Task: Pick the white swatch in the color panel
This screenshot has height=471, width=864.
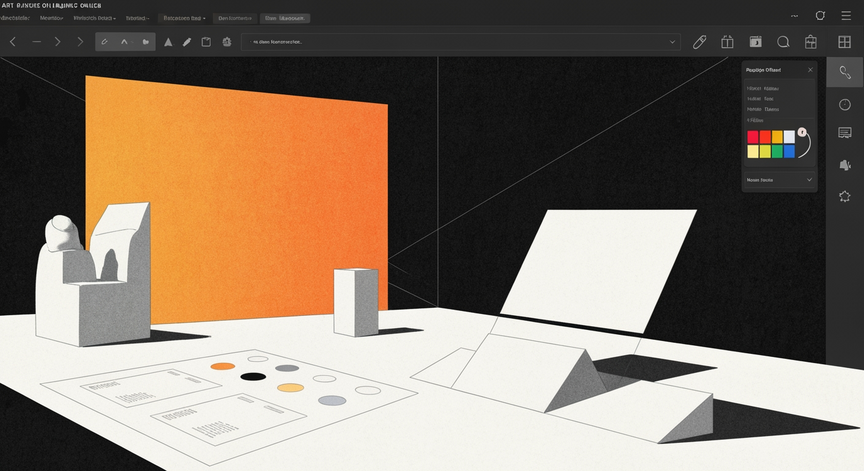Action: point(789,137)
